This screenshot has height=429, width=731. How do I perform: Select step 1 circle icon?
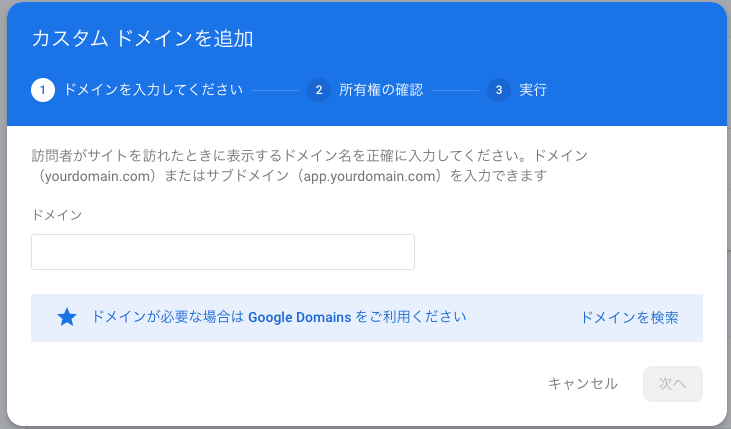click(43, 90)
